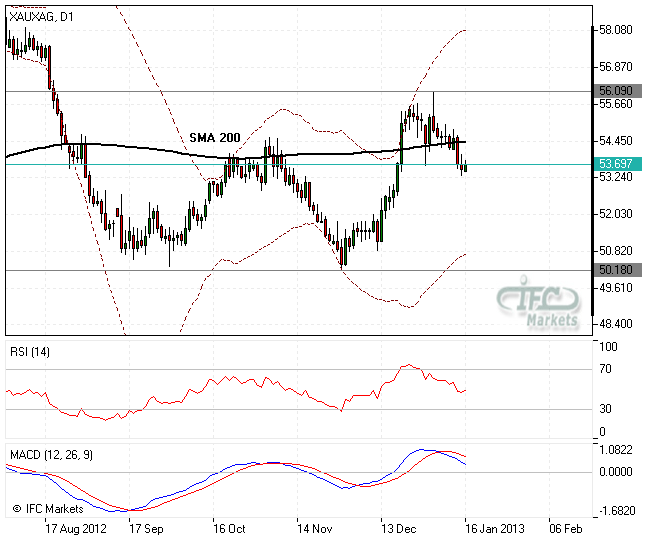Select the 17 Sep date marker
647x538 pixels.
[146, 527]
